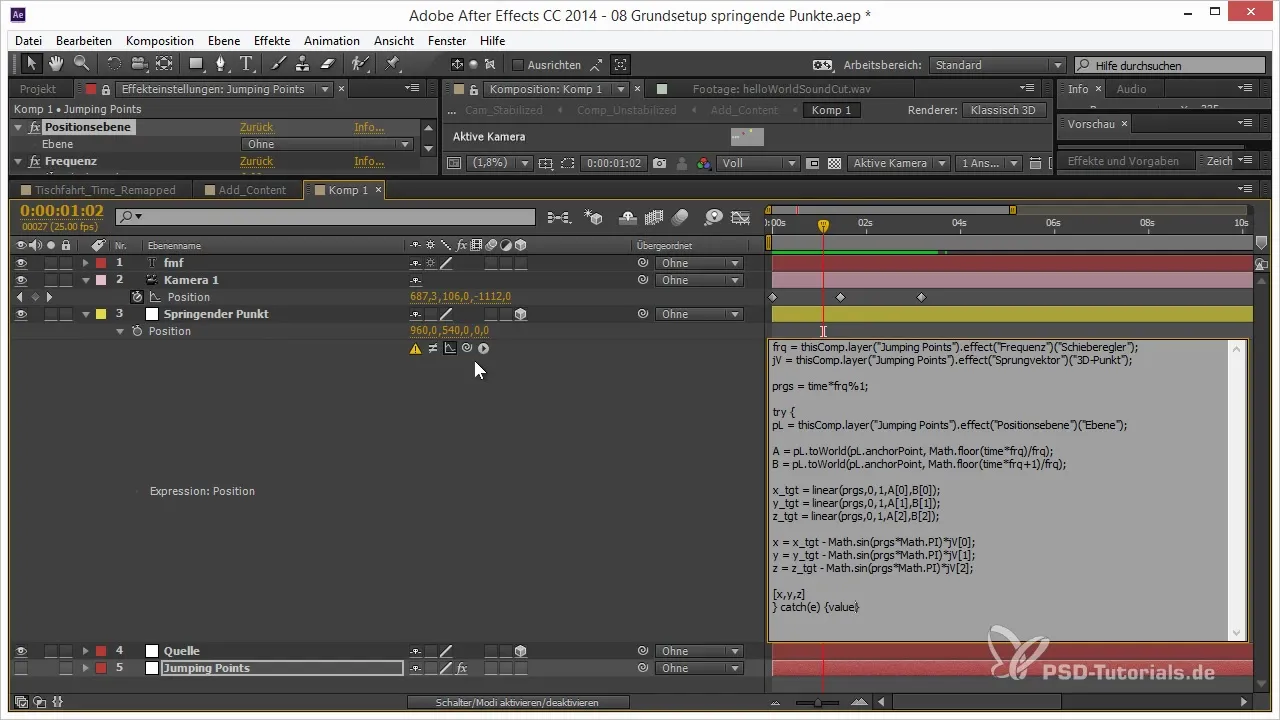The image size is (1280, 720).
Task: Click the expression warning triangle icon
Action: 415,349
